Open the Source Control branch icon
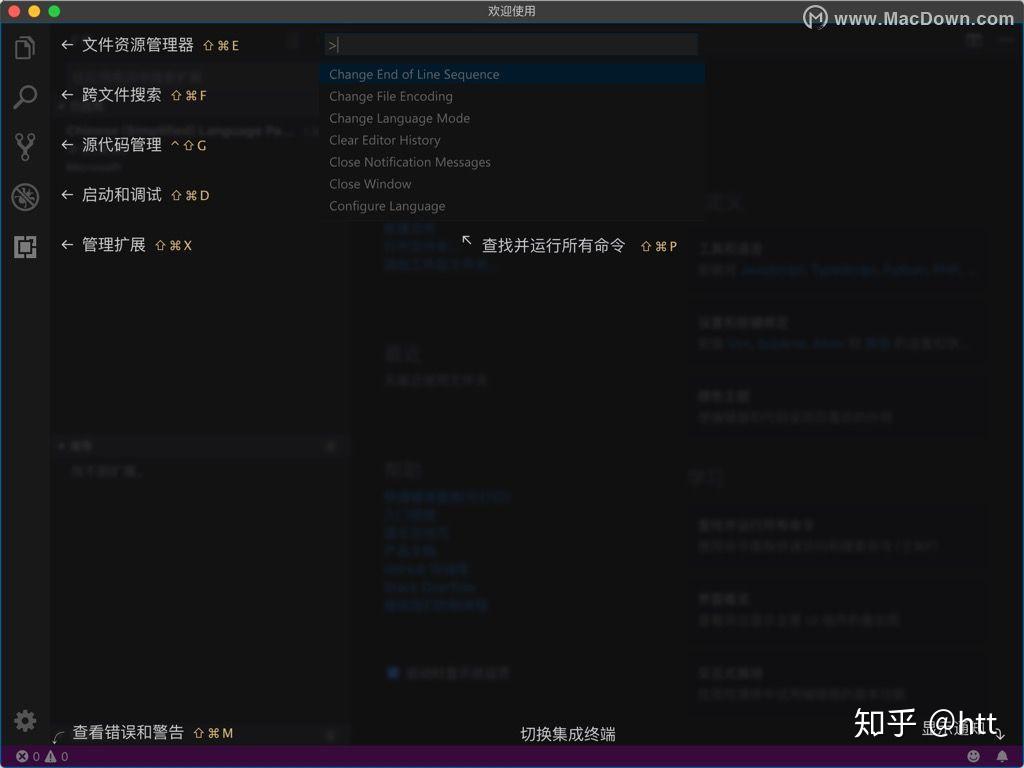This screenshot has width=1024, height=768. tap(25, 147)
